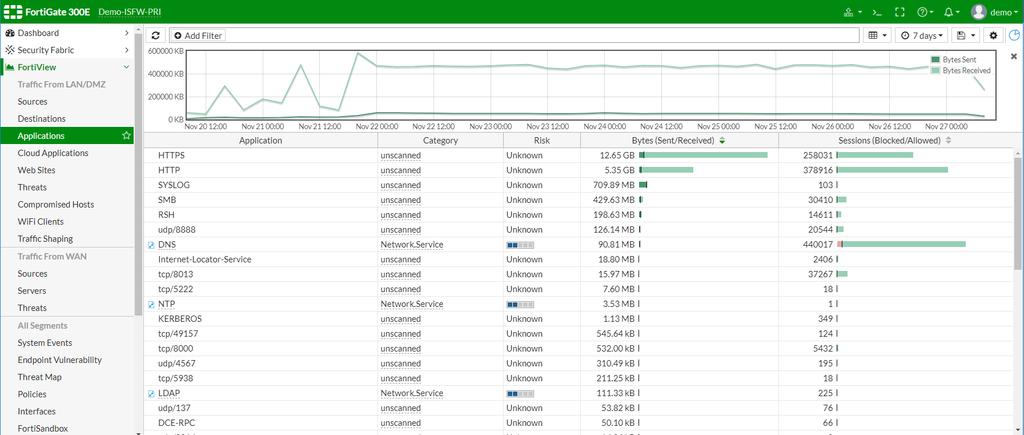
Task: Toggle Bytes Sent legend entry
Action: pyautogui.click(x=953, y=59)
